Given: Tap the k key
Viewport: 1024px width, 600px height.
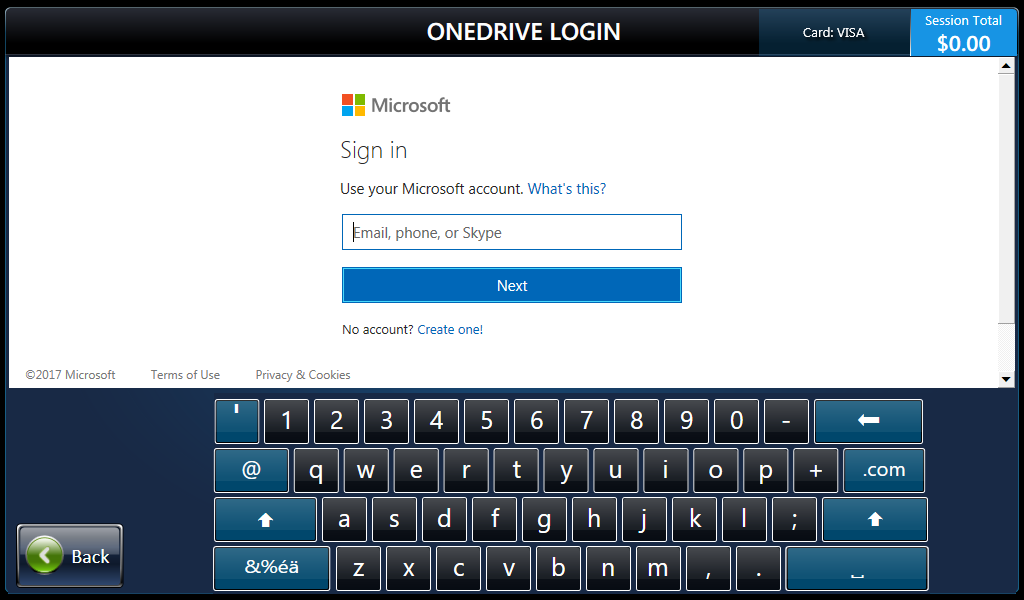Looking at the screenshot, I should pos(694,520).
